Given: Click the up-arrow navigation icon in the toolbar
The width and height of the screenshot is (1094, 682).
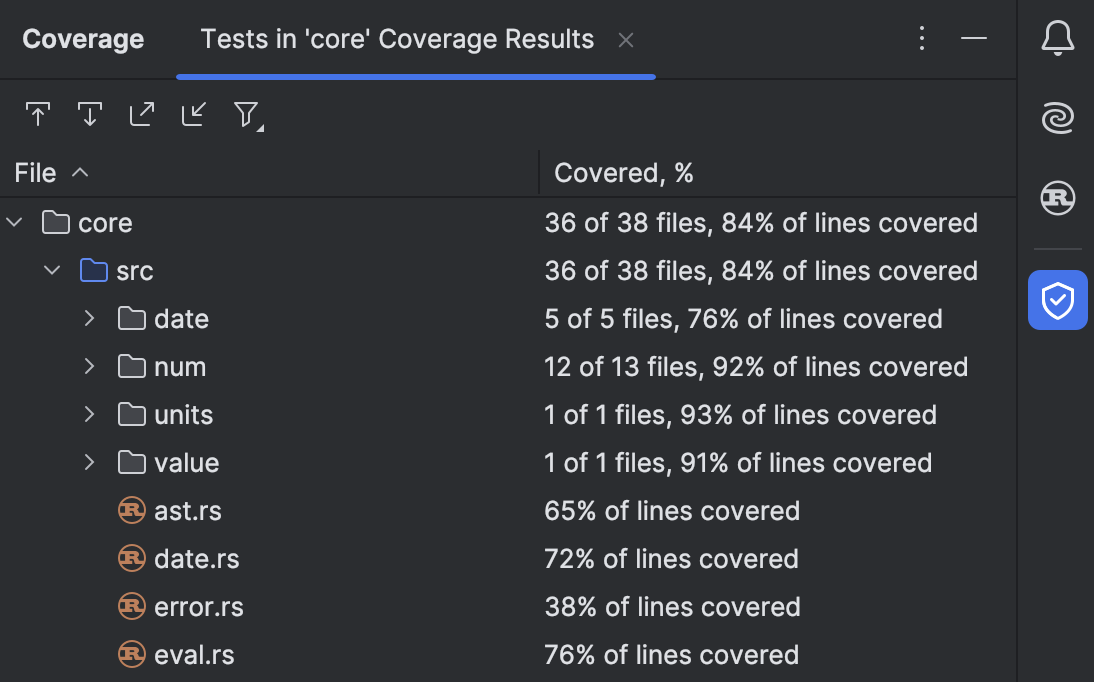Looking at the screenshot, I should (38, 114).
